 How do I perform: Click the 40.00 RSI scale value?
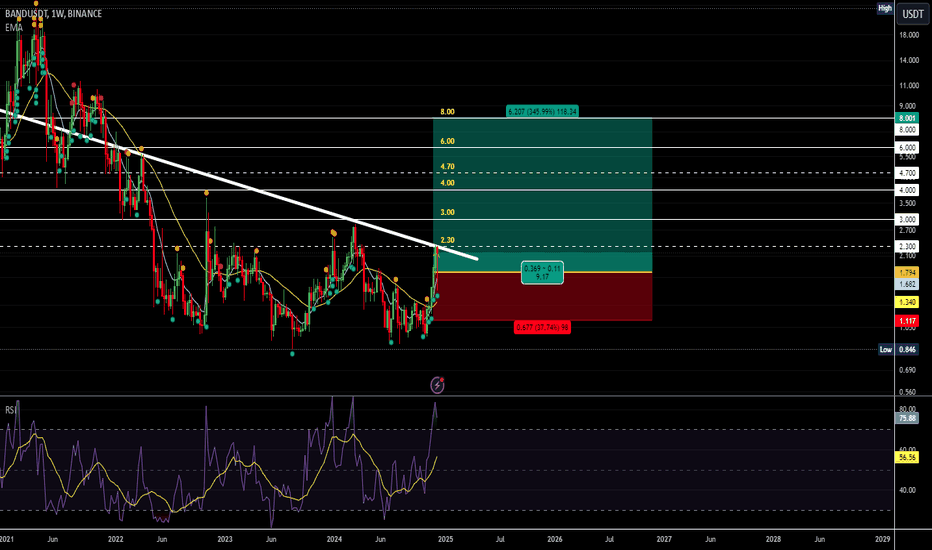coord(907,491)
